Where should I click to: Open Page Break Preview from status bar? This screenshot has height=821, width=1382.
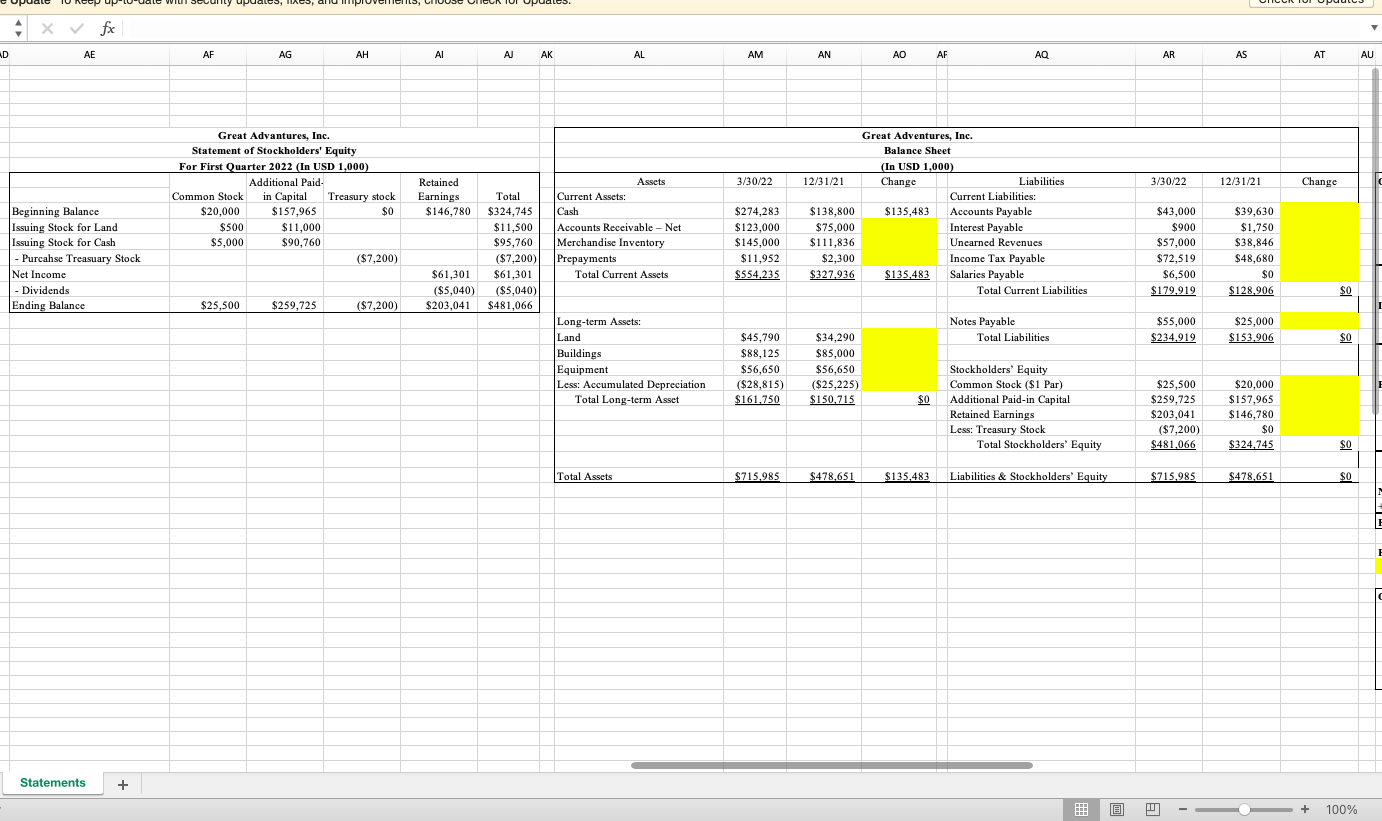1153,809
